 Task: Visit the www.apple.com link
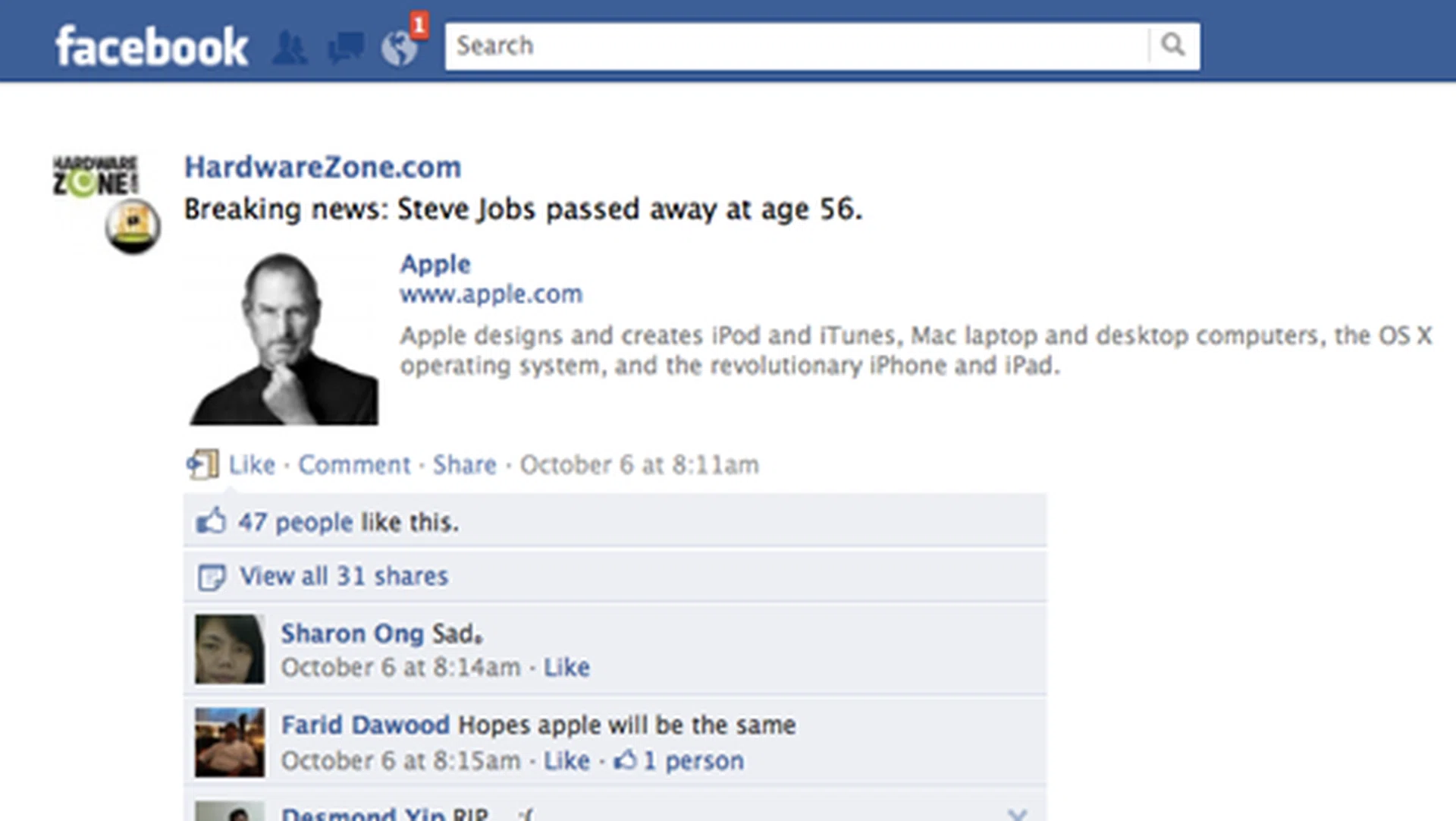(491, 294)
